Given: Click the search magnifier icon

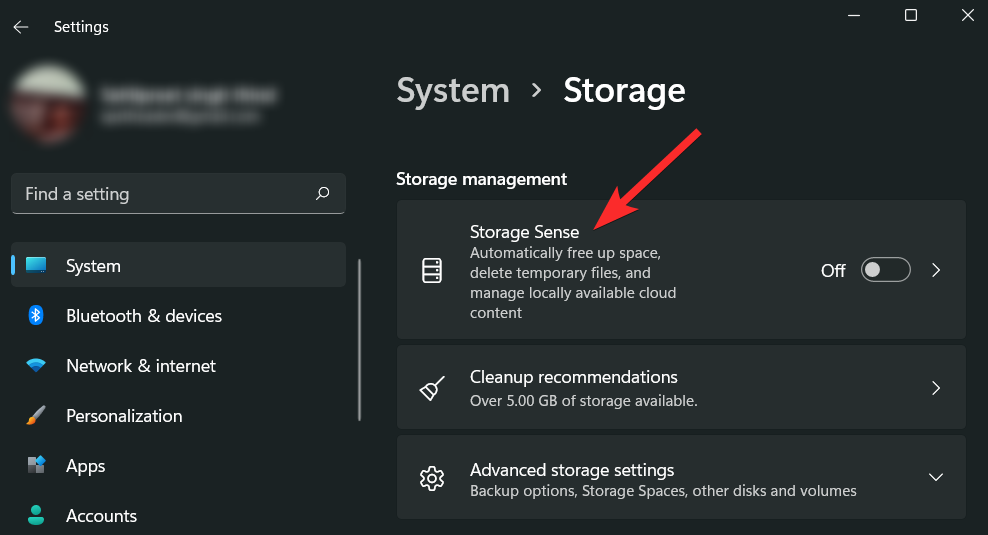Looking at the screenshot, I should [x=322, y=194].
